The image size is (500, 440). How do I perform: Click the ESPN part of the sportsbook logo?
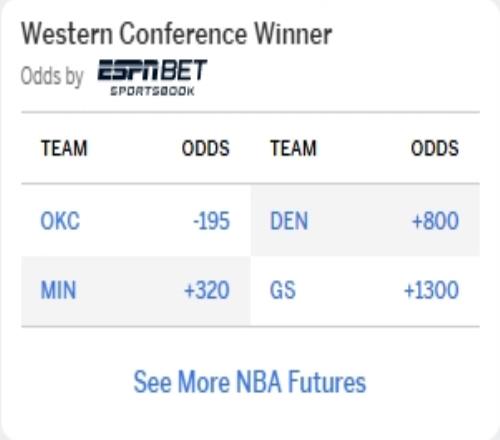pos(129,70)
